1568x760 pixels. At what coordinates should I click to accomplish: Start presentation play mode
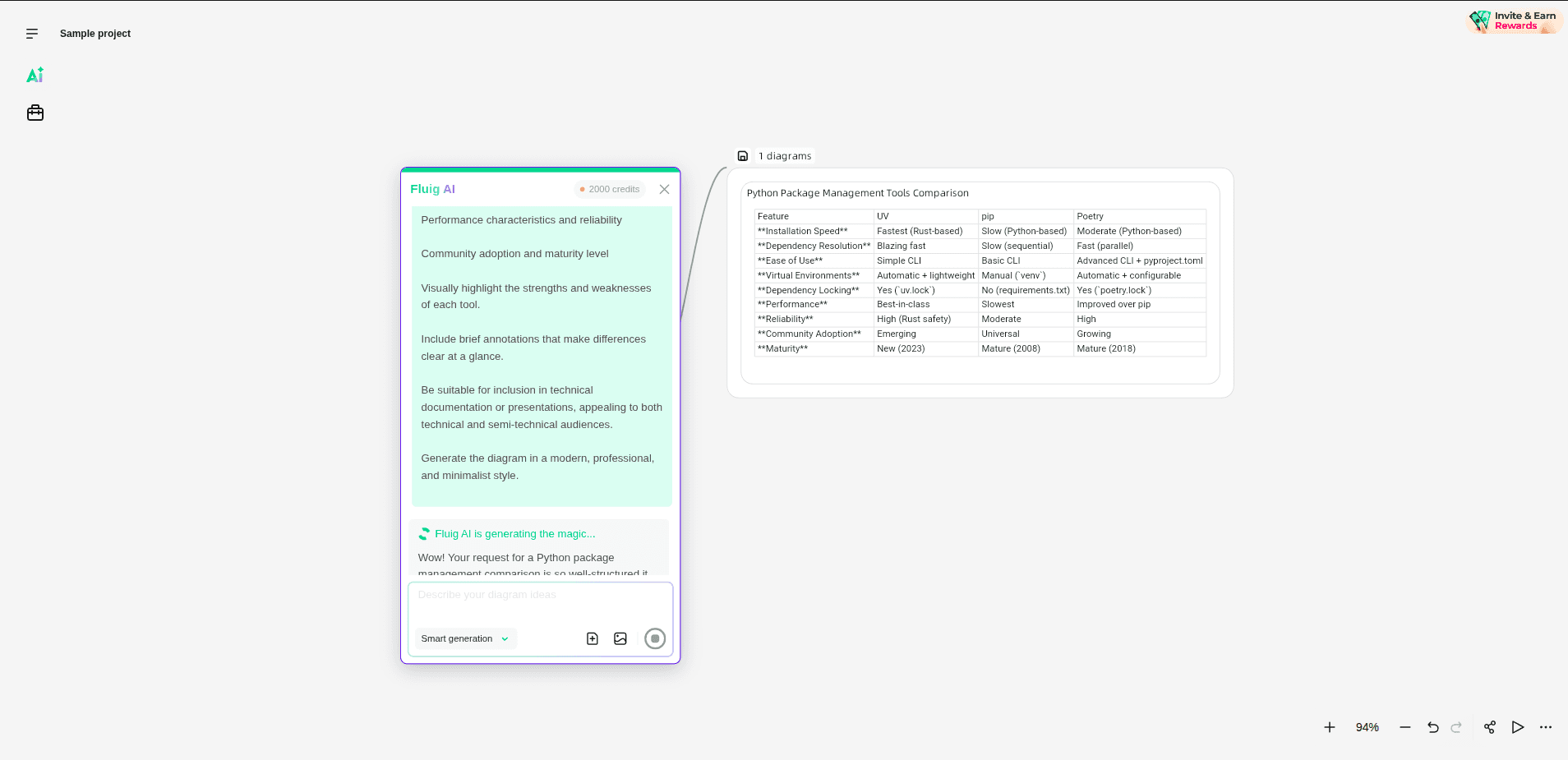(1518, 727)
